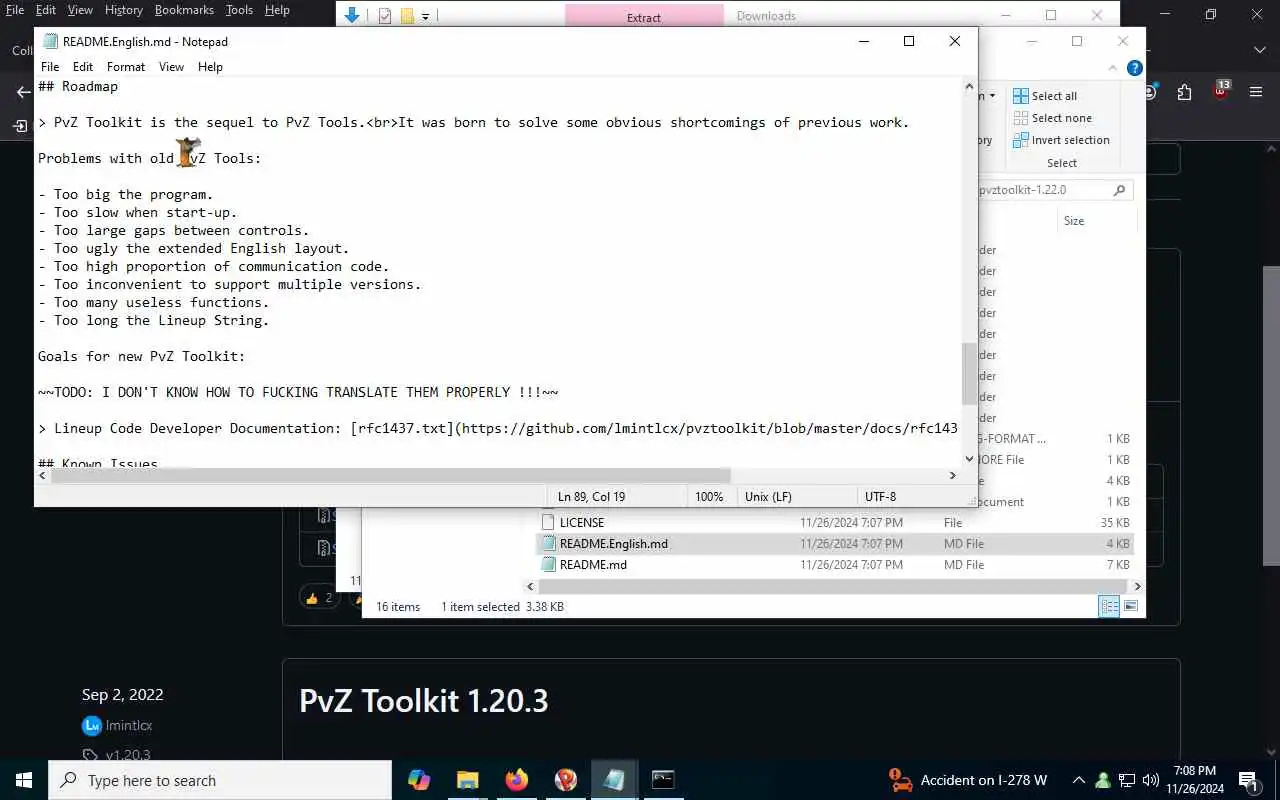
Task: Open Notepad taskbar icon
Action: point(614,780)
